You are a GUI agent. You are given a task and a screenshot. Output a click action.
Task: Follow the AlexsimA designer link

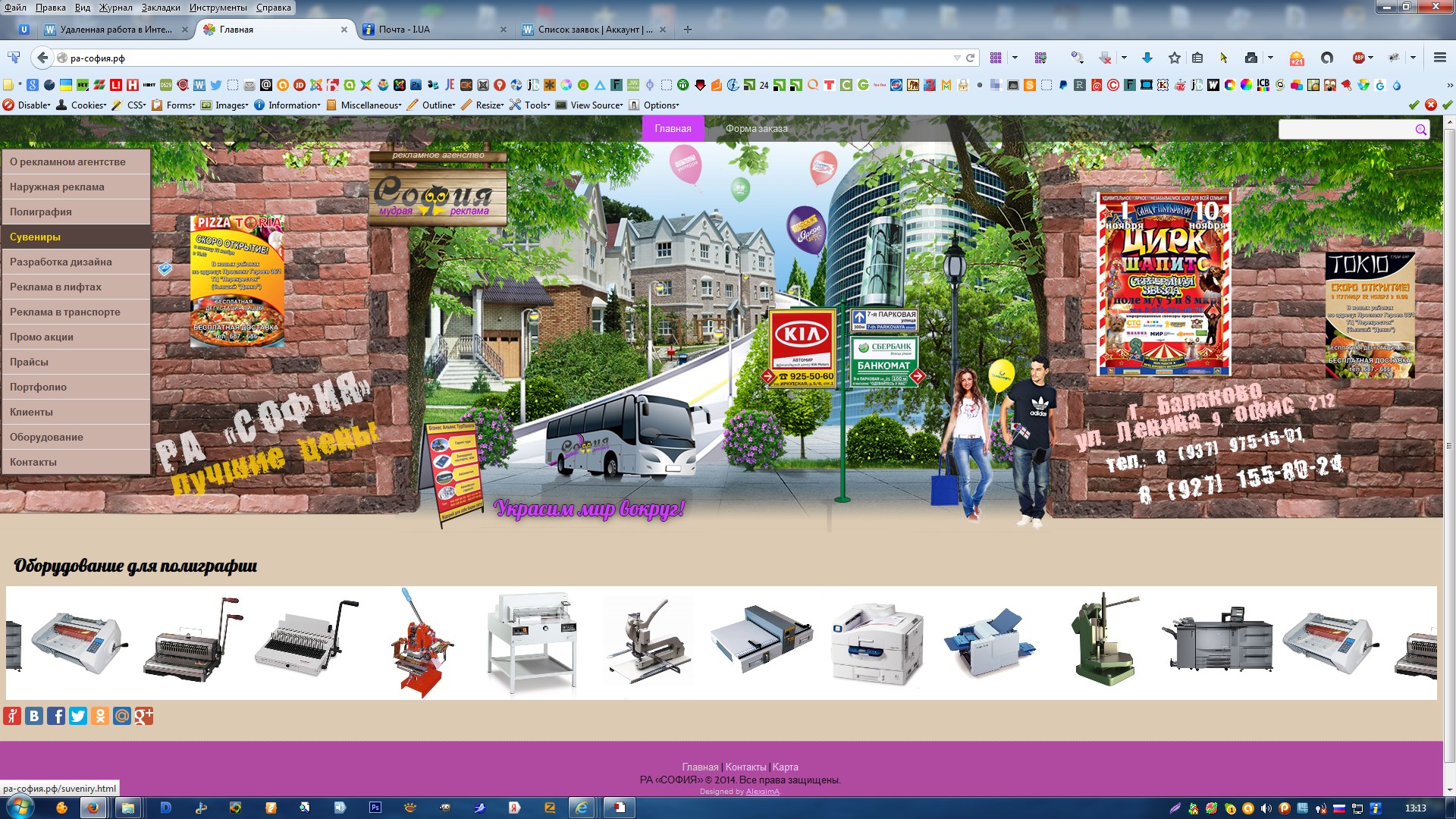click(762, 792)
